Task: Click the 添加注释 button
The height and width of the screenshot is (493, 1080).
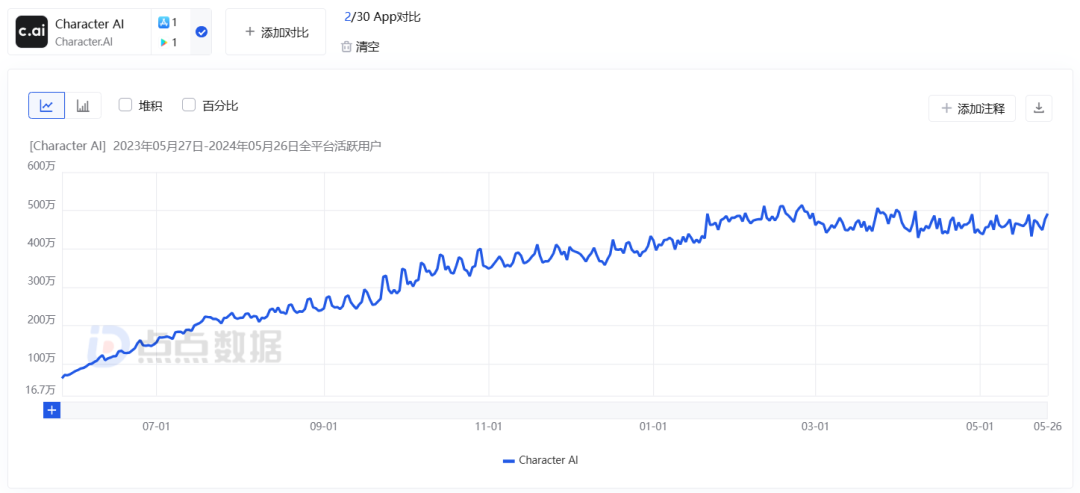Action: point(972,108)
